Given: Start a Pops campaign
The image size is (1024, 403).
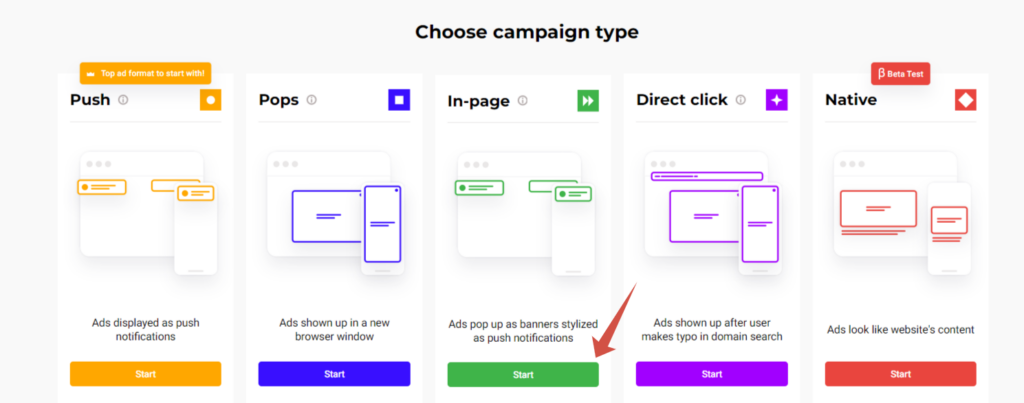Looking at the screenshot, I should [334, 374].
